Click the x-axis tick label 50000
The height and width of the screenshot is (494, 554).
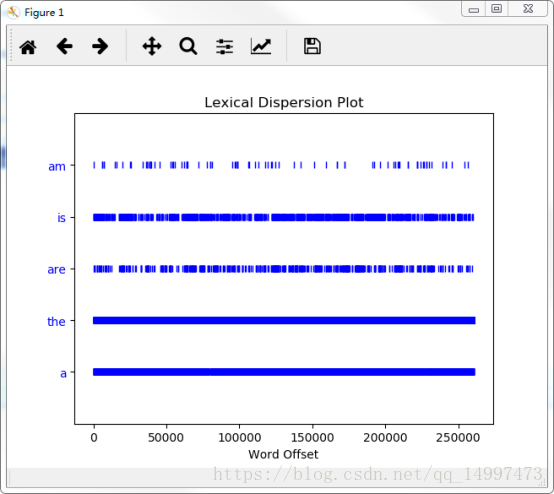coord(166,438)
